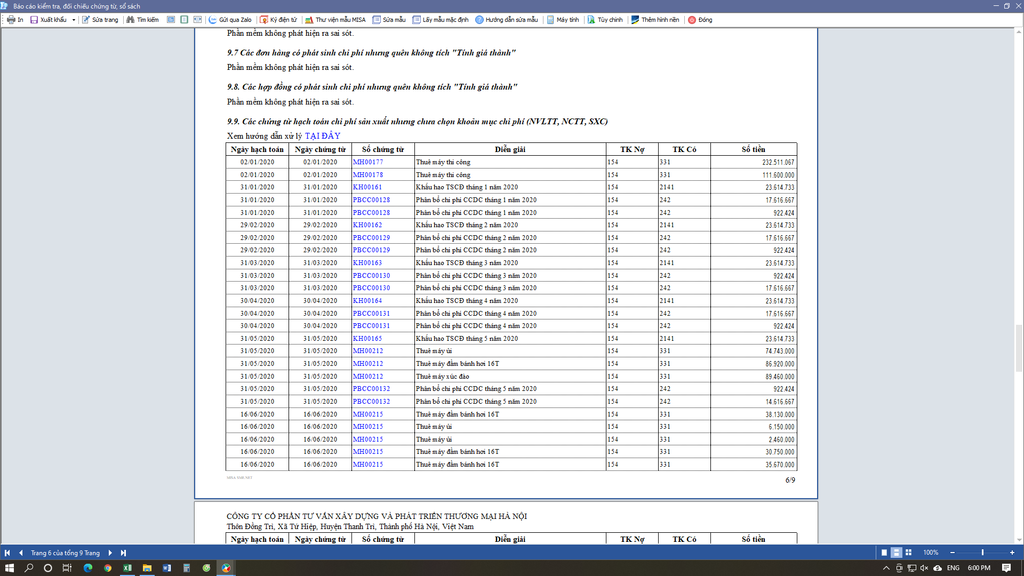Click the third page-view icon in the toolbar

coord(198,20)
